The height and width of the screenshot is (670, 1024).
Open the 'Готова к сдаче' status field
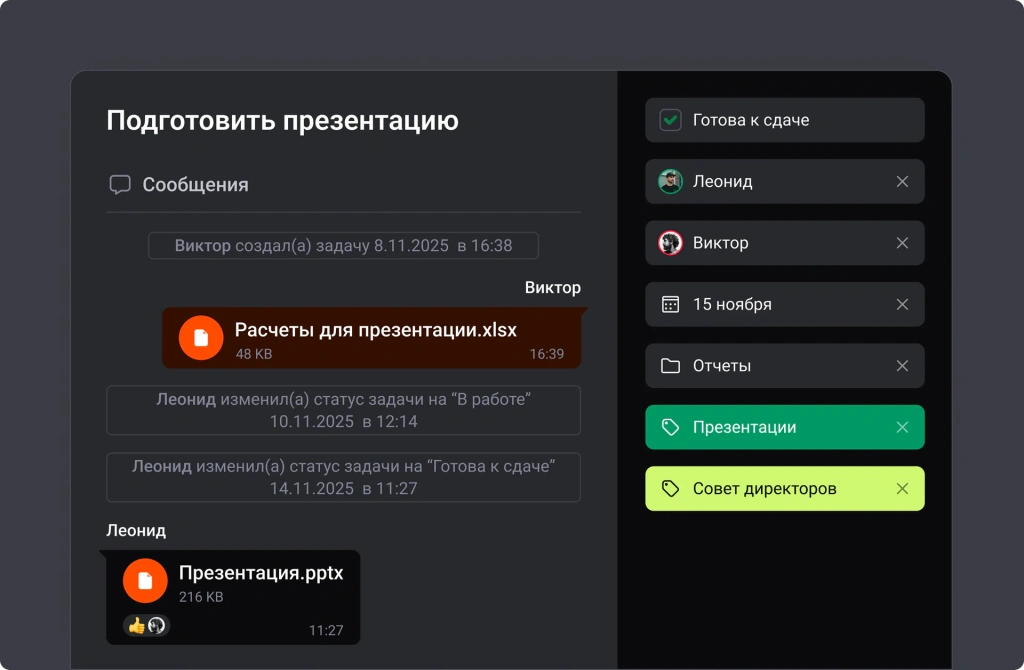point(785,120)
